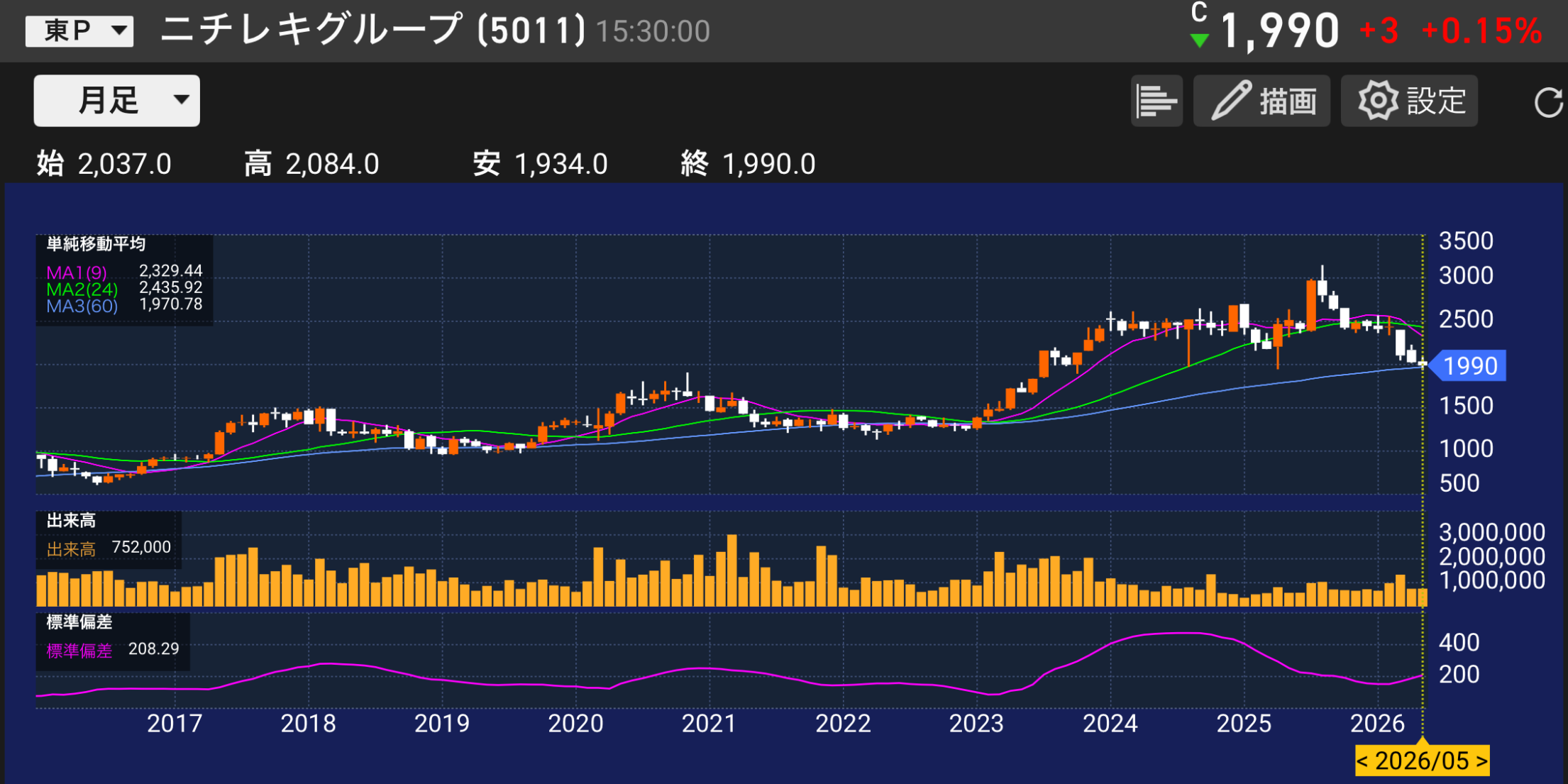Click the 15:30:00 timestamp

click(x=653, y=32)
